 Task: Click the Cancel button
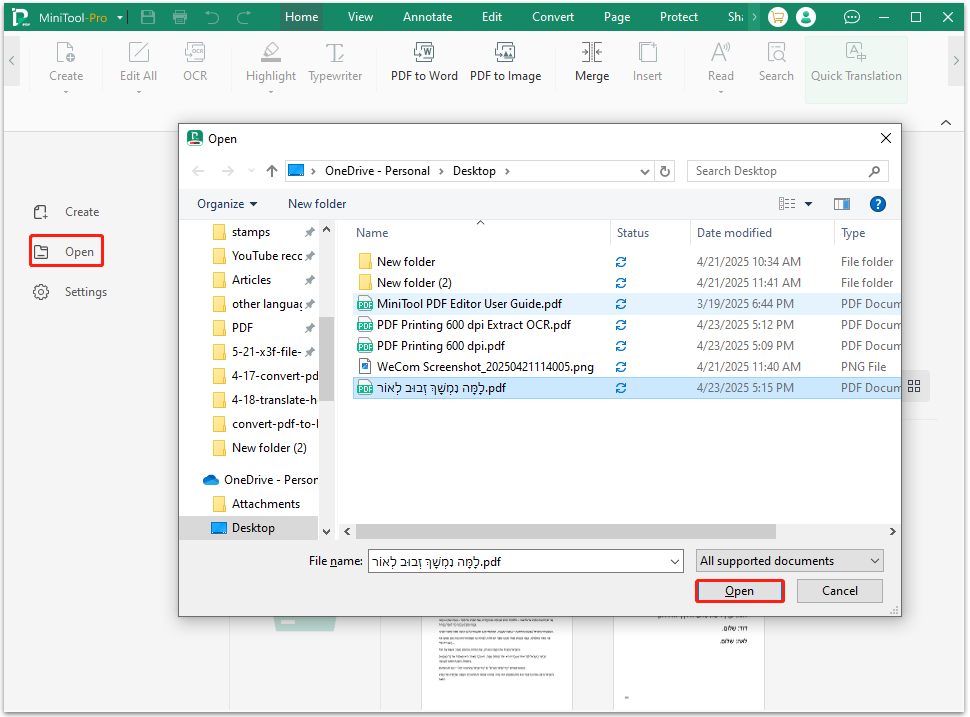pyautogui.click(x=839, y=591)
